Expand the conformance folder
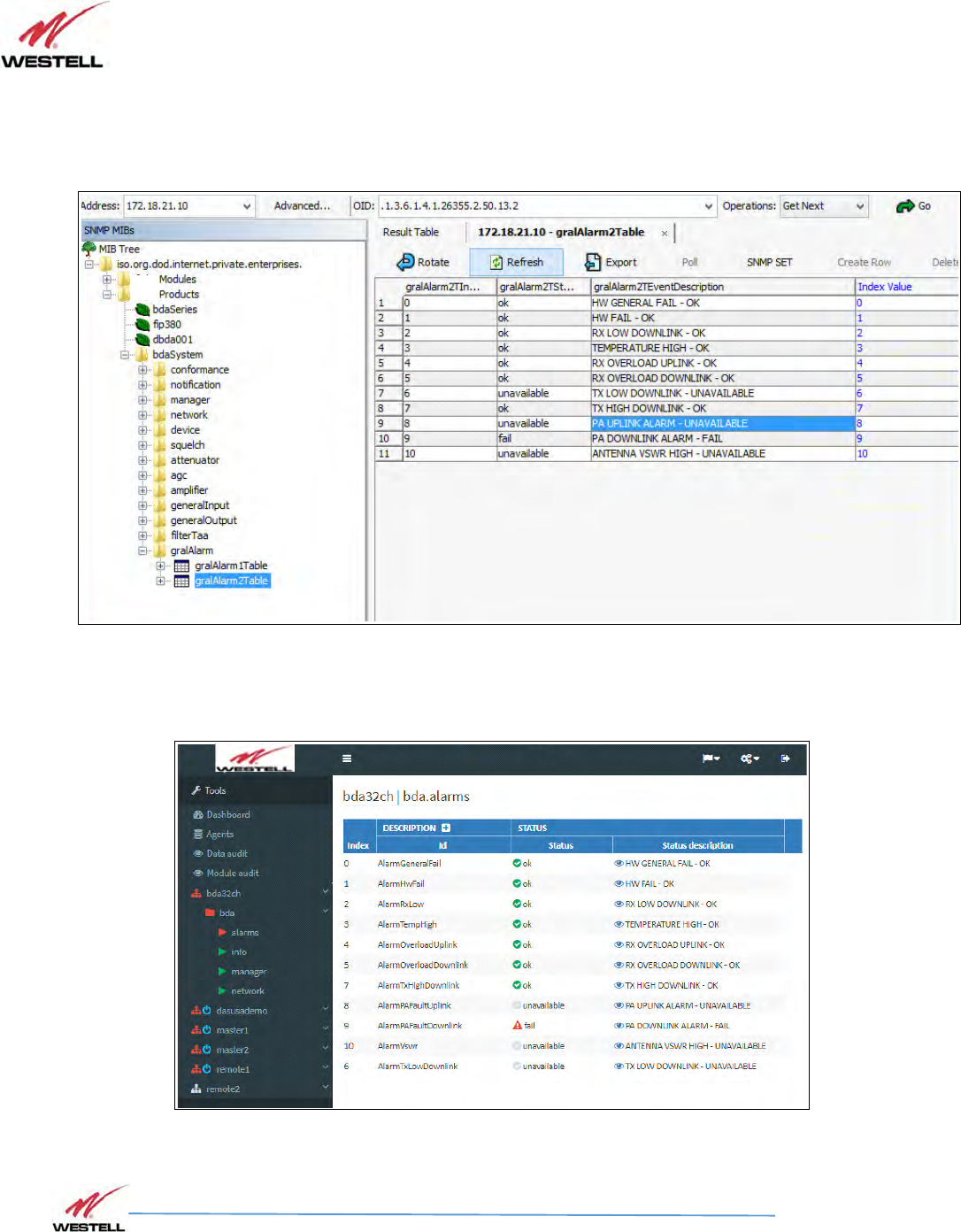This screenshot has height=1232, width=961. [x=142, y=370]
